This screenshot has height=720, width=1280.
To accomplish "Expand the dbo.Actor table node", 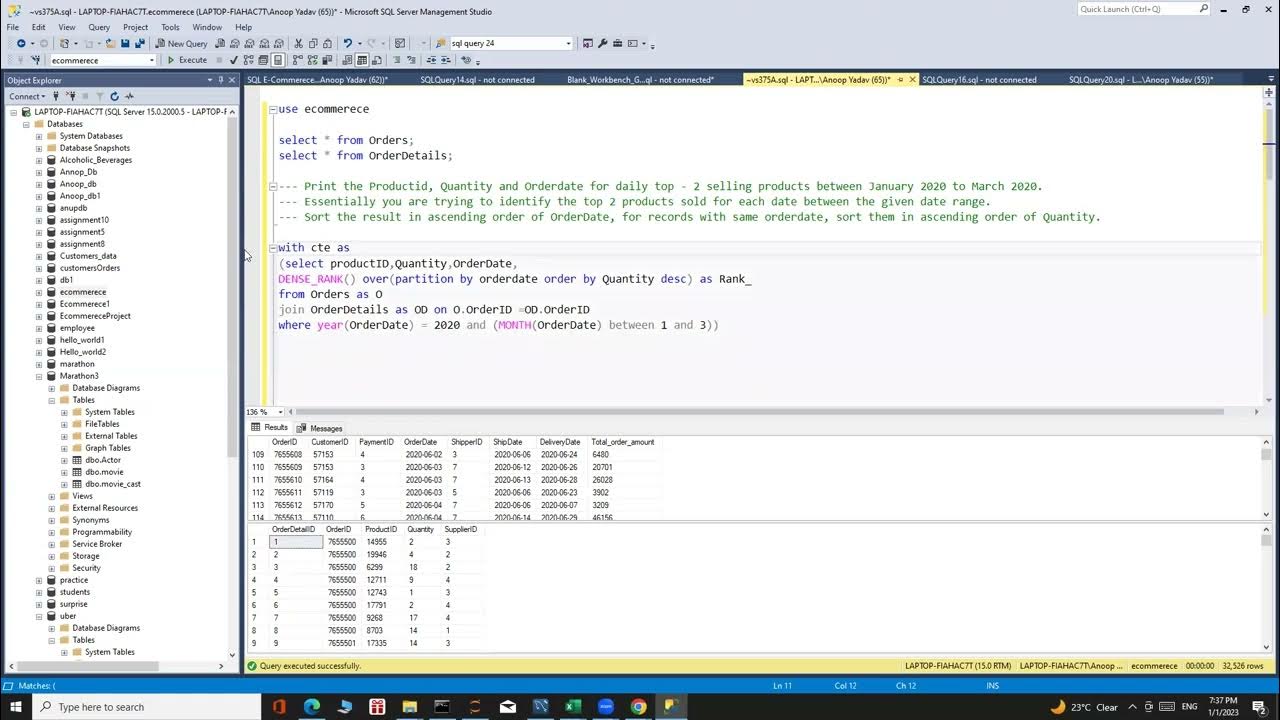I will (64, 460).
